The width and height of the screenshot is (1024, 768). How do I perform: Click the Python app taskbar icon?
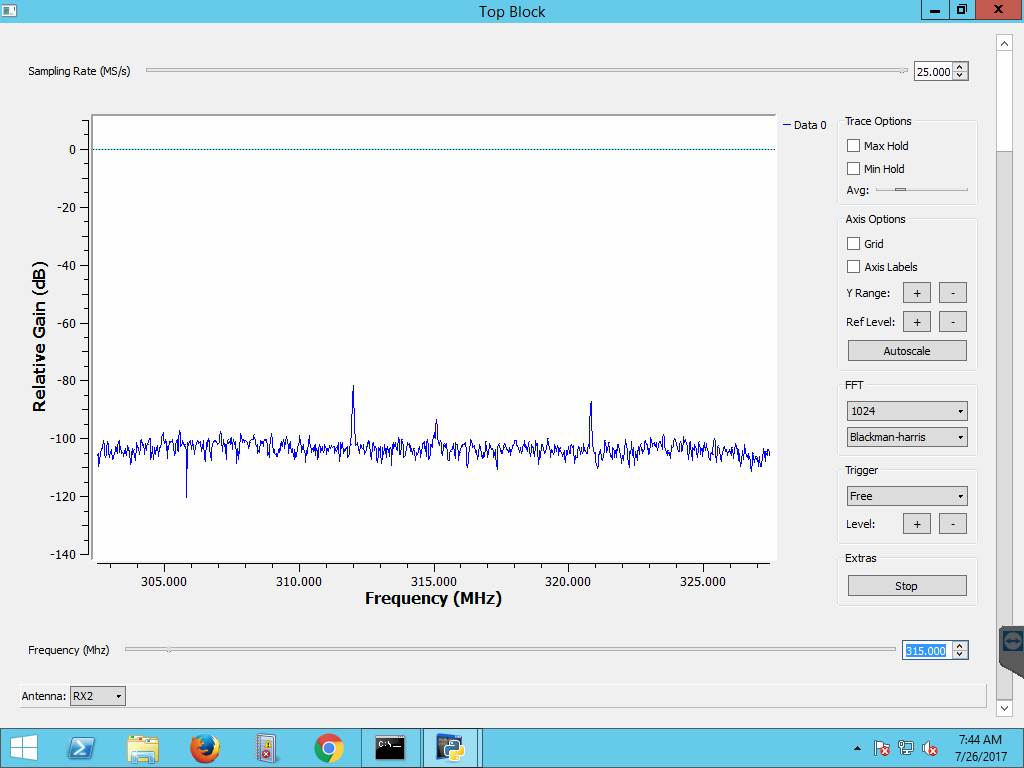point(451,747)
